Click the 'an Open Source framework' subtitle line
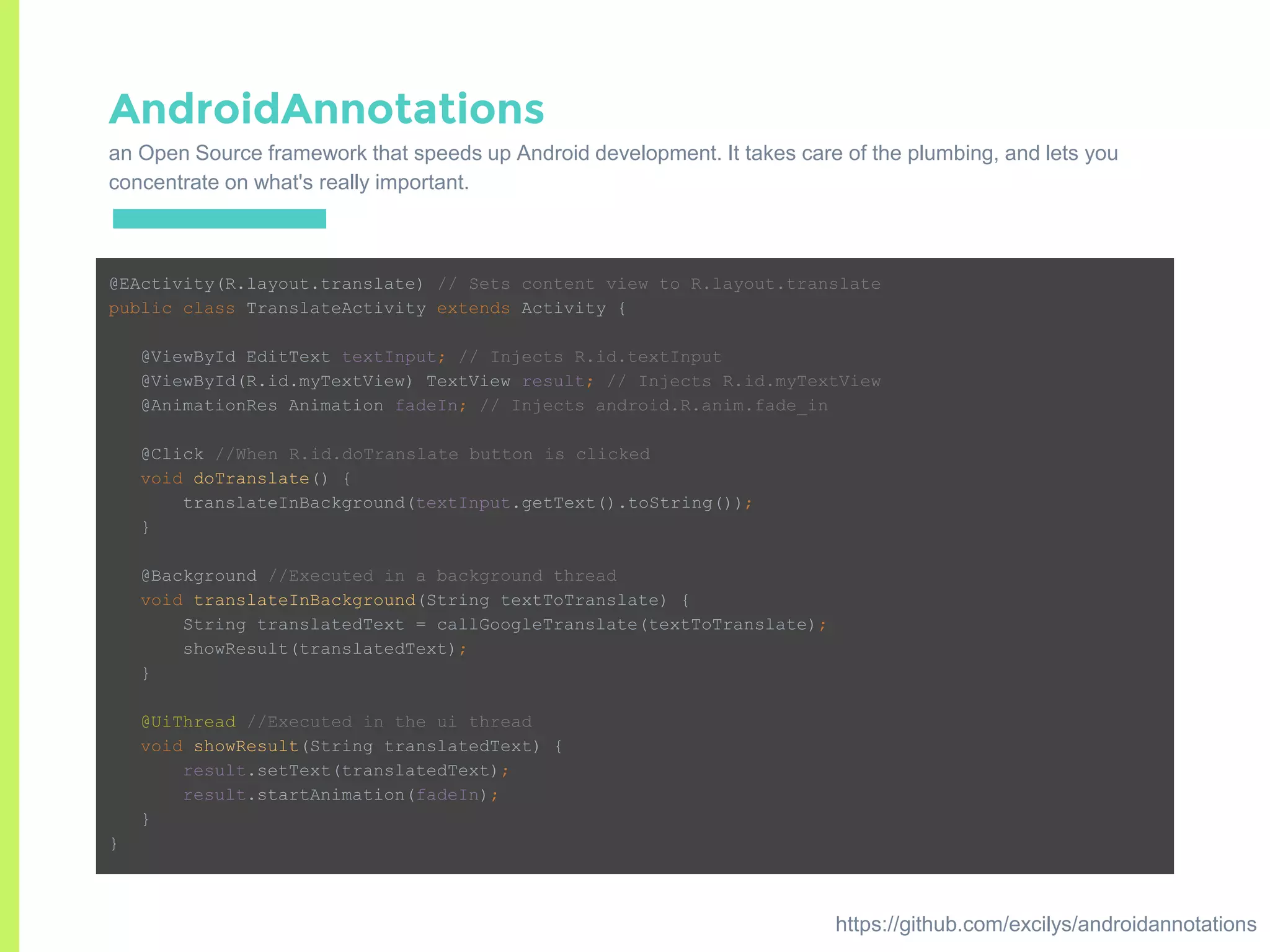This screenshot has height=952, width=1270. click(613, 153)
